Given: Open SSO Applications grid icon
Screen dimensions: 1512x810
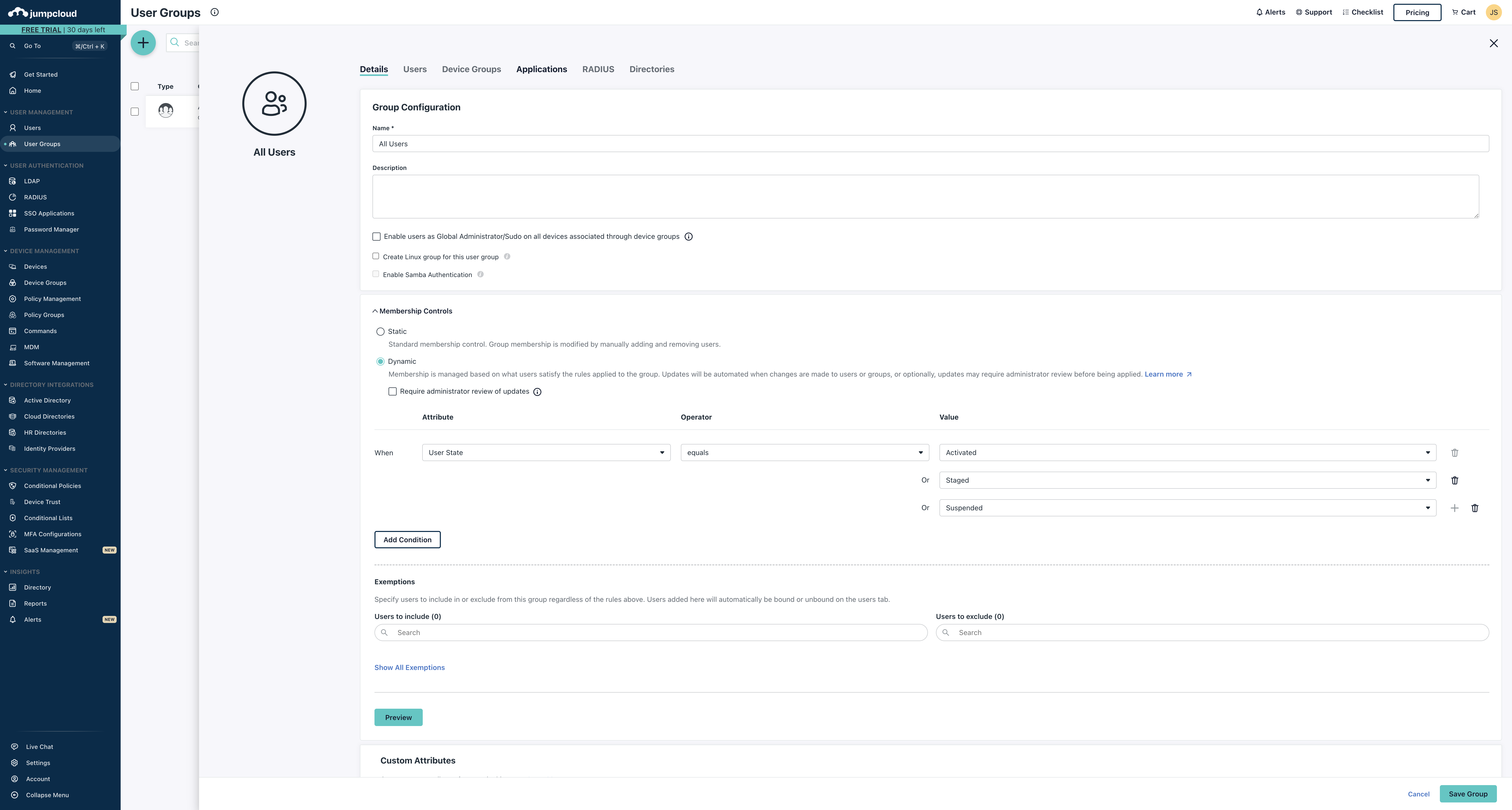Looking at the screenshot, I should tap(12, 214).
